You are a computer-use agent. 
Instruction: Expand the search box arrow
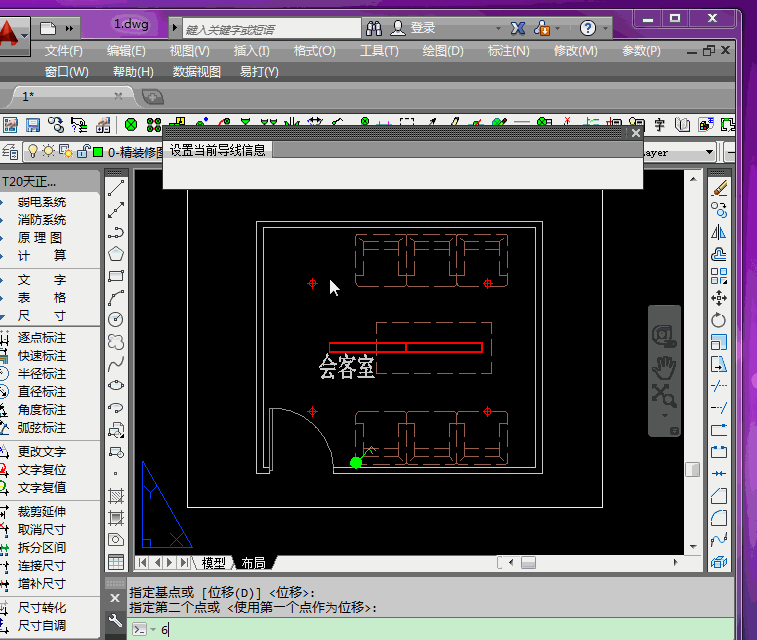[175, 28]
